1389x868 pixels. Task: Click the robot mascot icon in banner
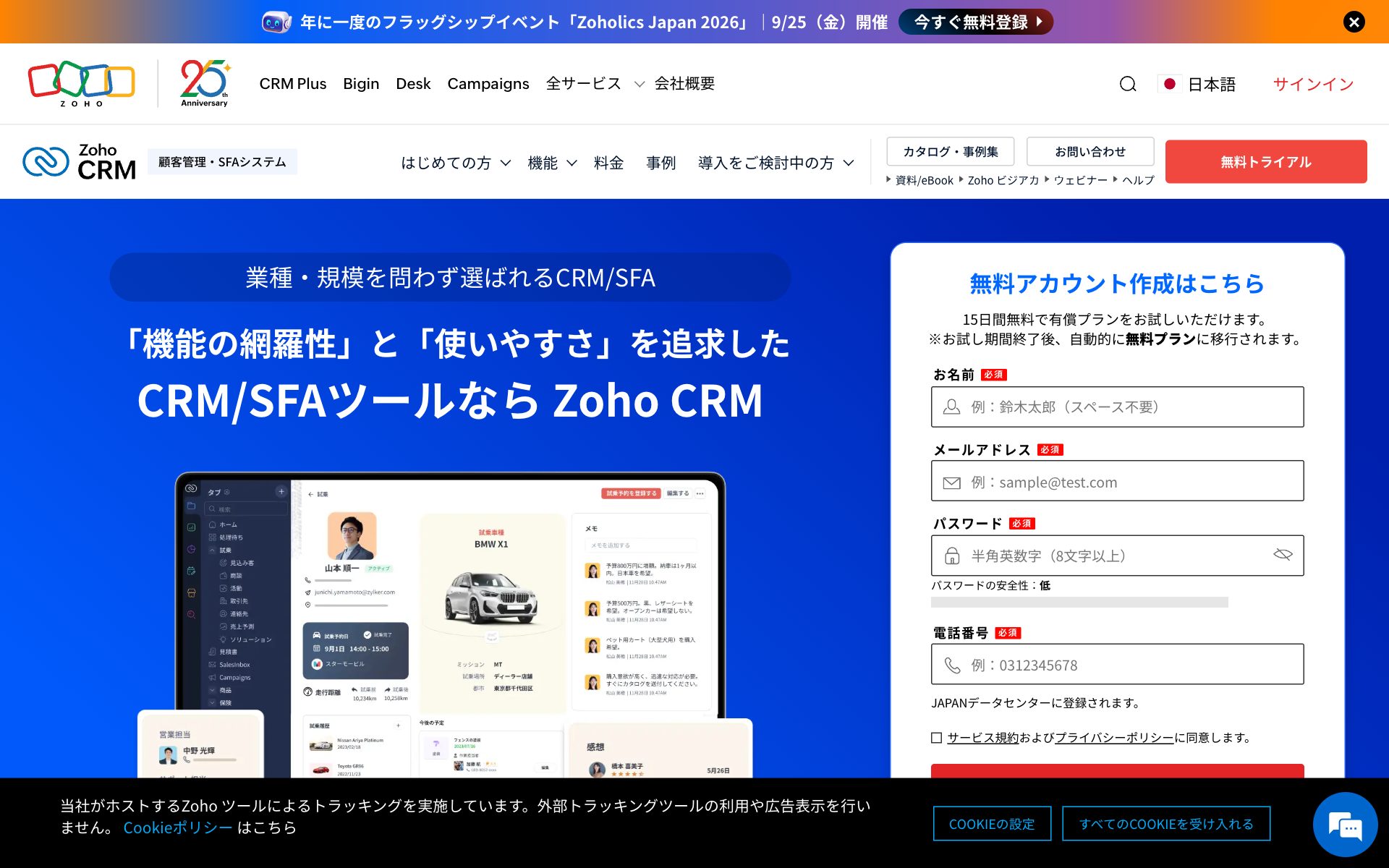(x=276, y=22)
